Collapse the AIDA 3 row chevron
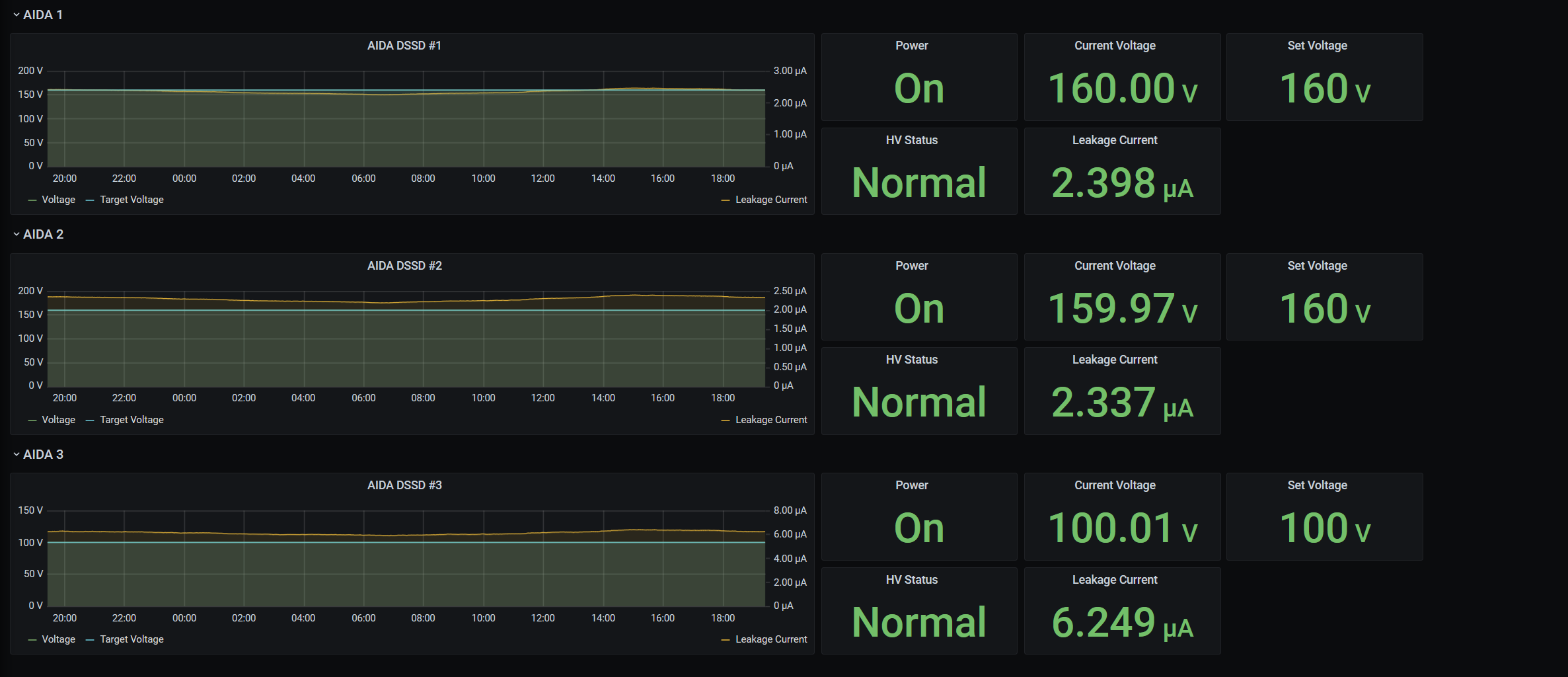Screen dimensions: 1568x677 [17, 454]
